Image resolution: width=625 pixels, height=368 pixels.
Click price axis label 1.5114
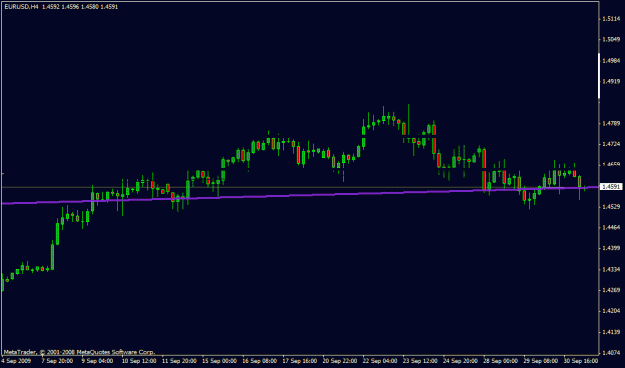click(x=611, y=19)
